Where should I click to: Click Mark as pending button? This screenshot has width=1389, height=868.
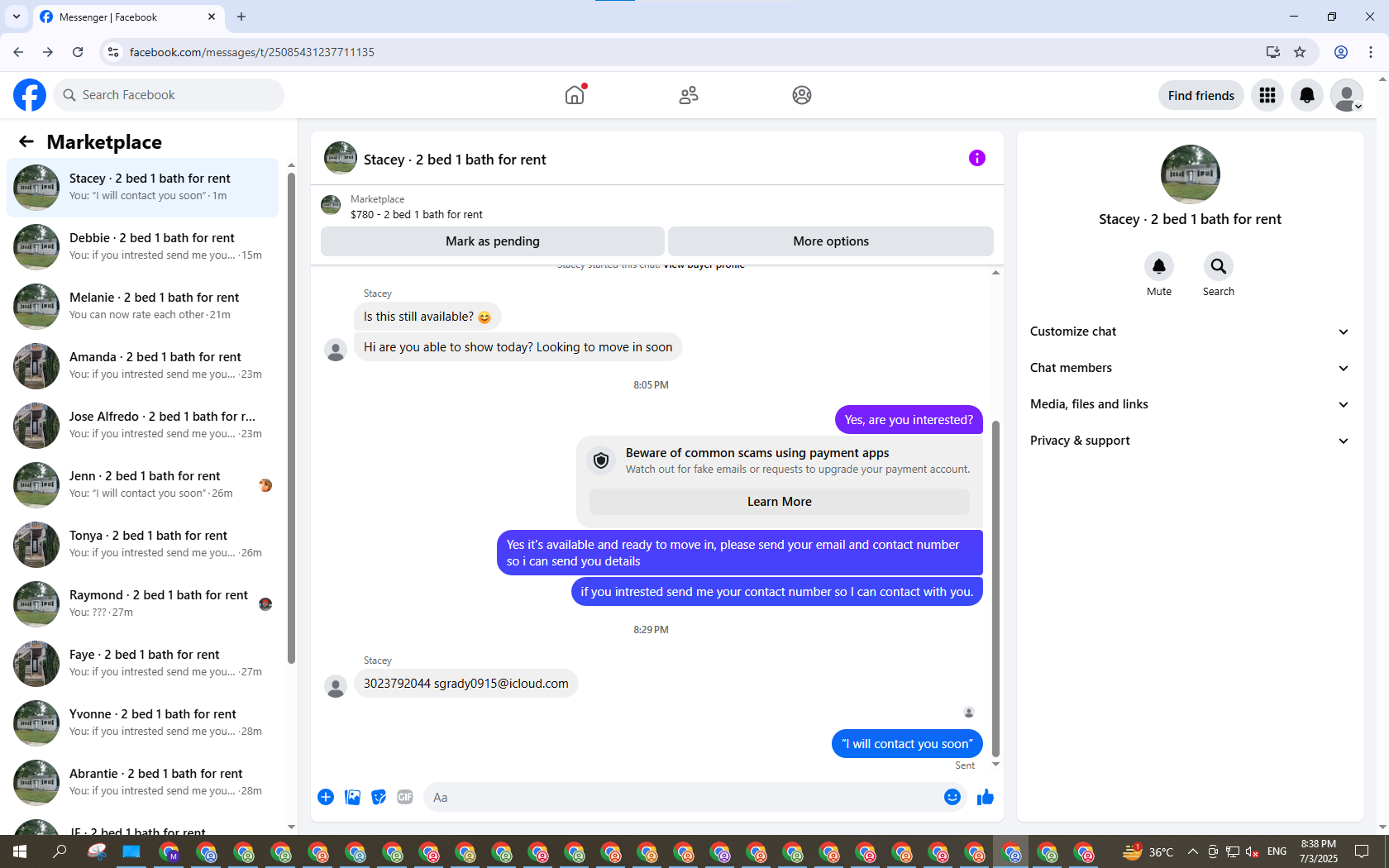(493, 241)
